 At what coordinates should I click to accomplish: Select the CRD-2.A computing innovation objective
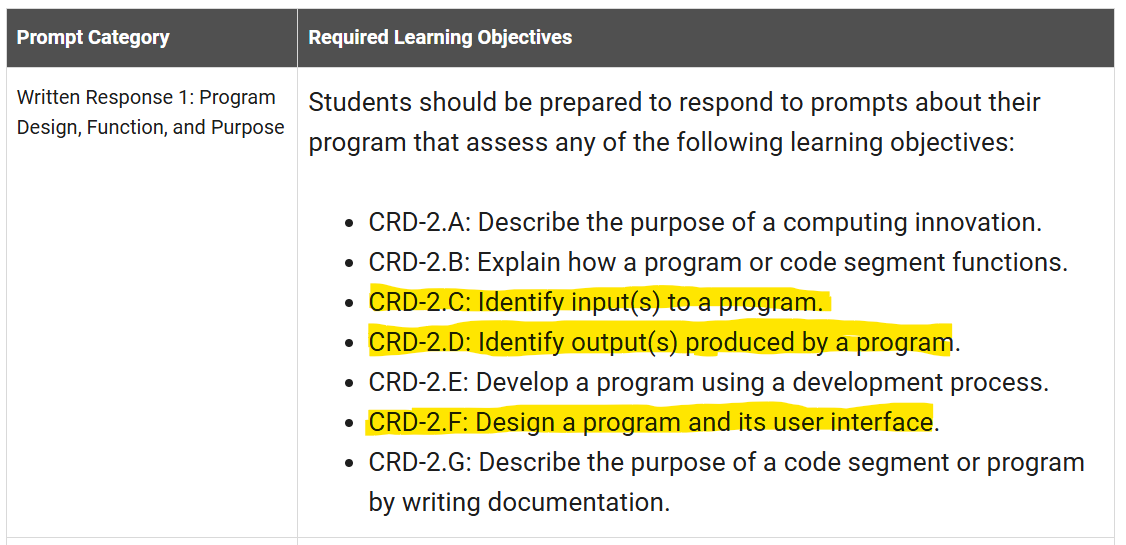click(704, 223)
